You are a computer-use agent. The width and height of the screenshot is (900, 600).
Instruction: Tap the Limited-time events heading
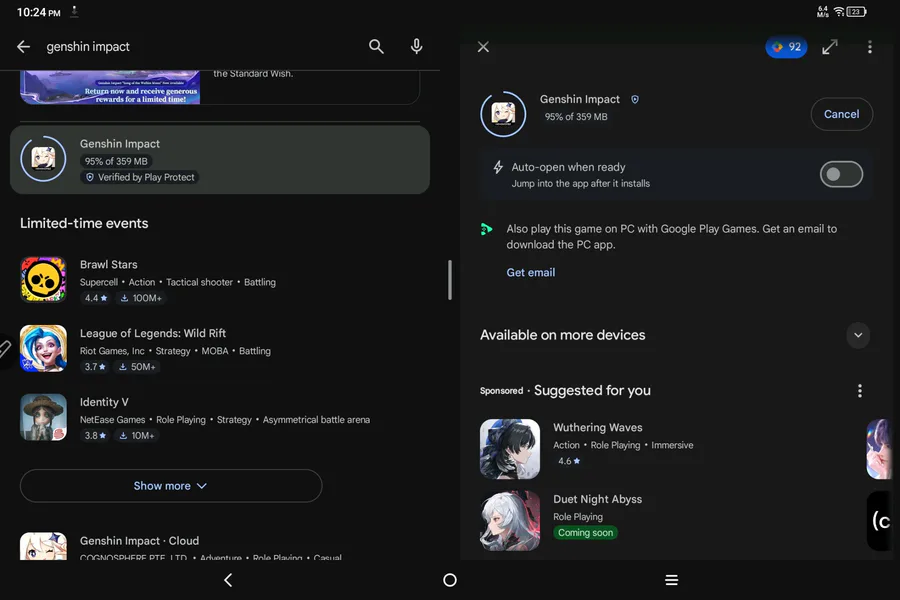(84, 223)
